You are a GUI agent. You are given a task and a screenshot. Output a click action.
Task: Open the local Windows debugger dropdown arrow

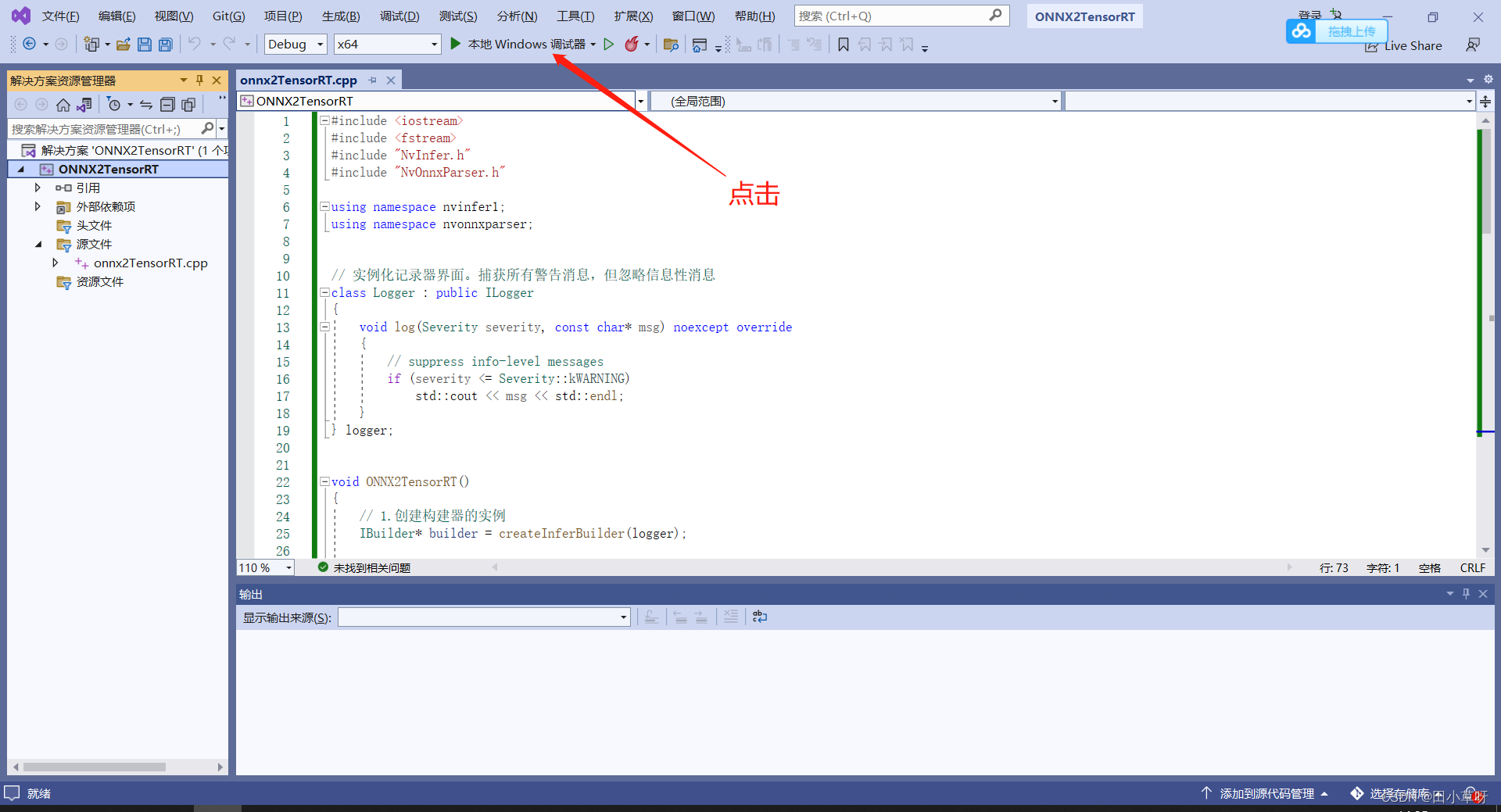click(x=593, y=45)
